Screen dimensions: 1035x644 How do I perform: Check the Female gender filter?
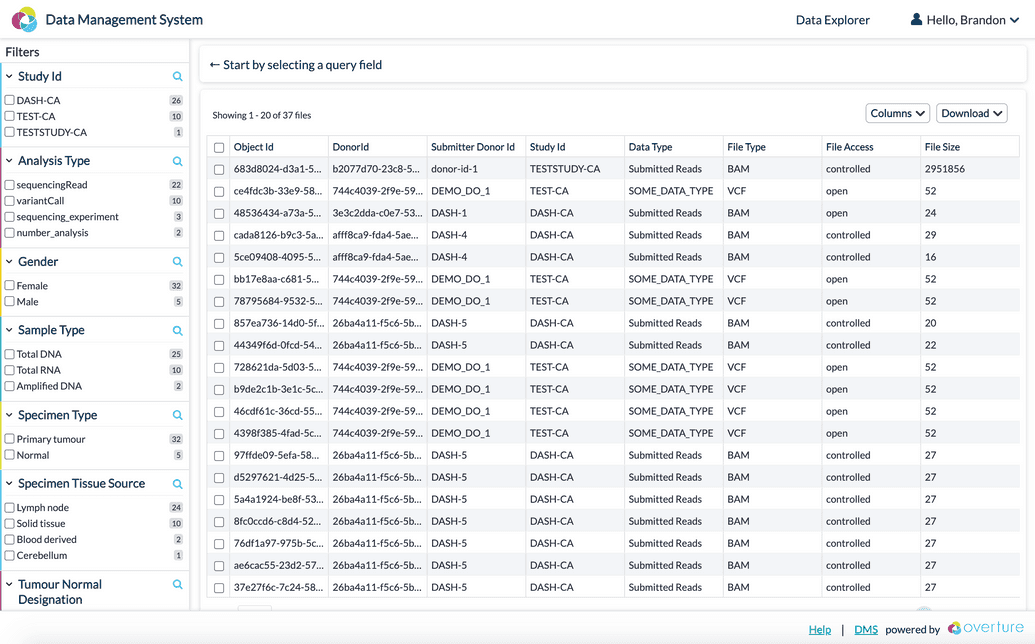pos(10,286)
